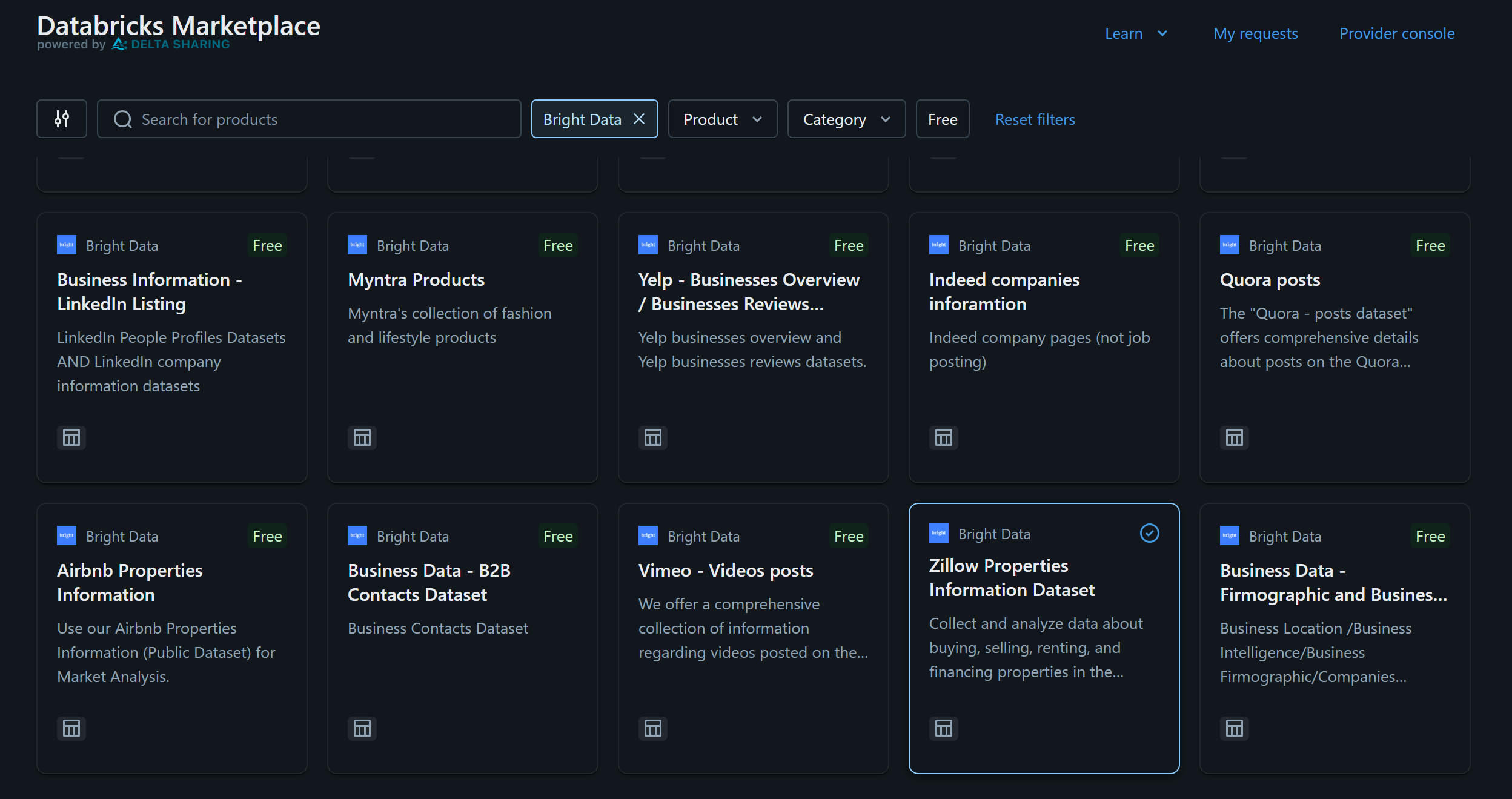Open the Provider console
This screenshot has height=799, width=1512.
[x=1397, y=33]
